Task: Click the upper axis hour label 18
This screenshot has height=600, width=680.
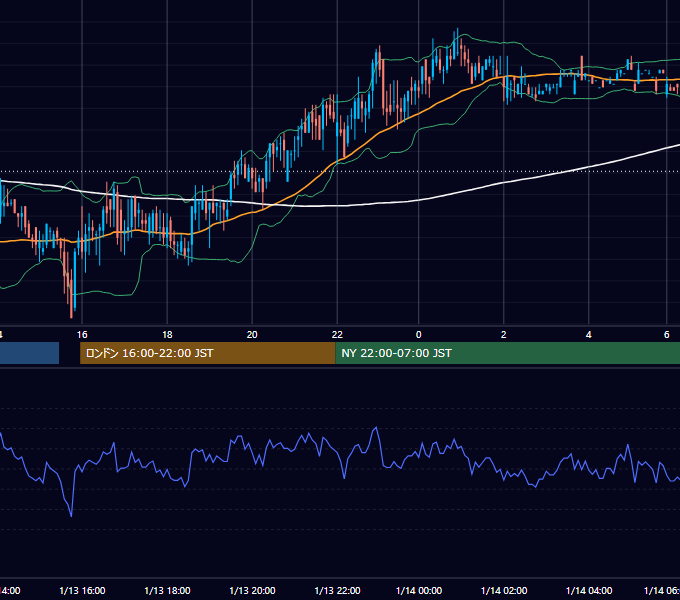Action: point(167,335)
